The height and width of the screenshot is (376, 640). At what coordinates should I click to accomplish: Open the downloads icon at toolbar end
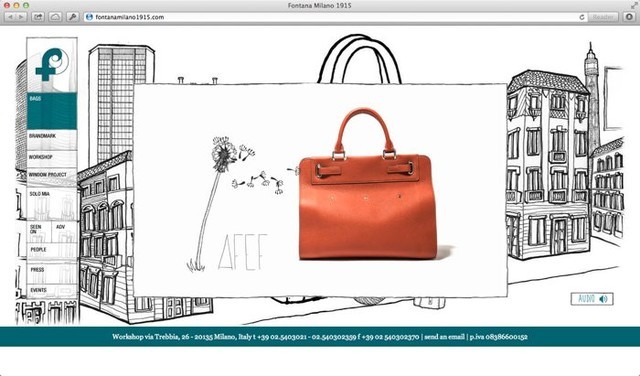coord(629,17)
